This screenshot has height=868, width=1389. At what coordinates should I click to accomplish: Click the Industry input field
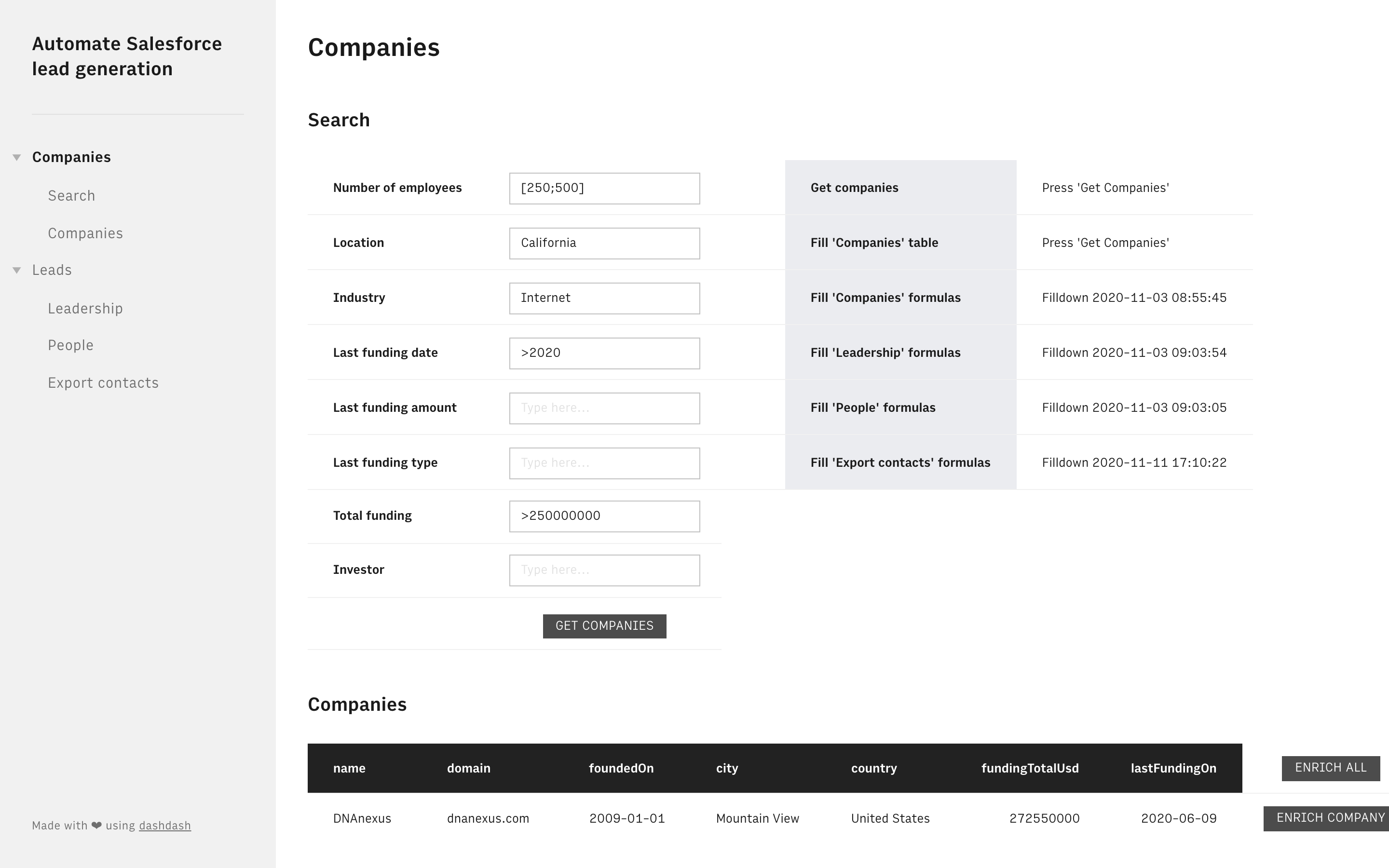(604, 298)
